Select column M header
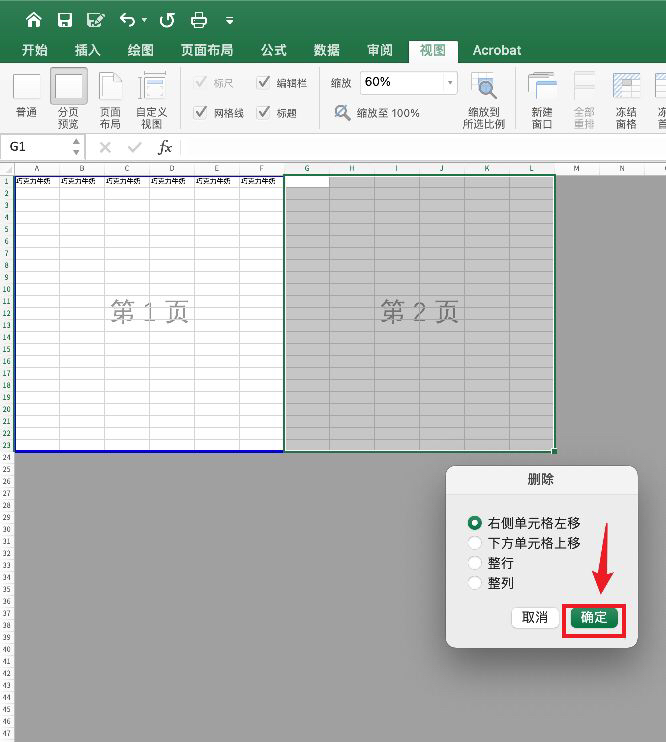The image size is (666, 742). (577, 168)
